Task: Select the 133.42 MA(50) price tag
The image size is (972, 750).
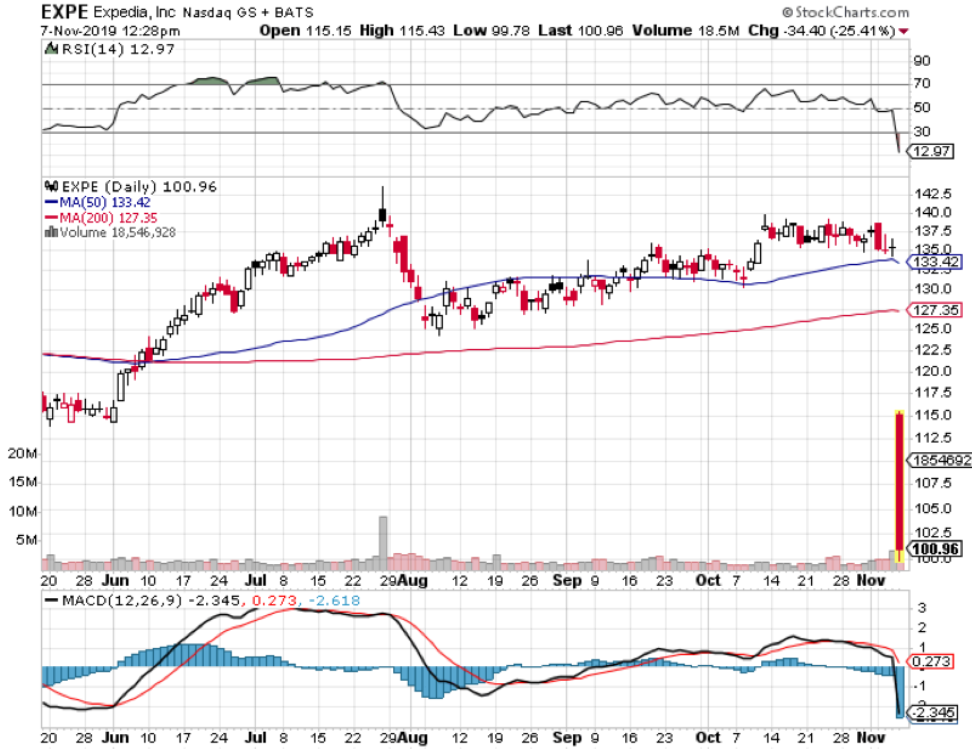Action: point(934,262)
